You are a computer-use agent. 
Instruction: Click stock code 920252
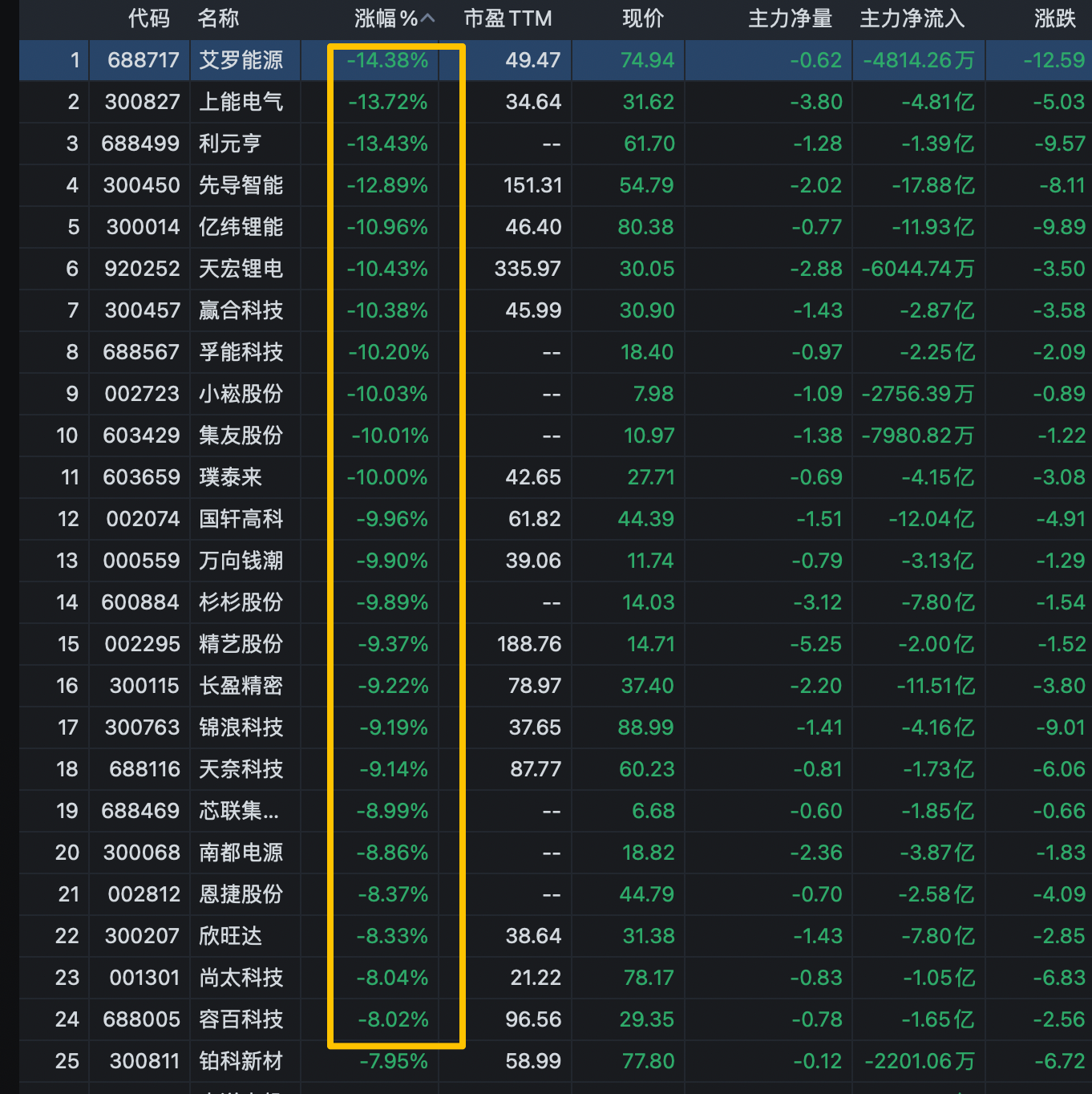pos(142,269)
